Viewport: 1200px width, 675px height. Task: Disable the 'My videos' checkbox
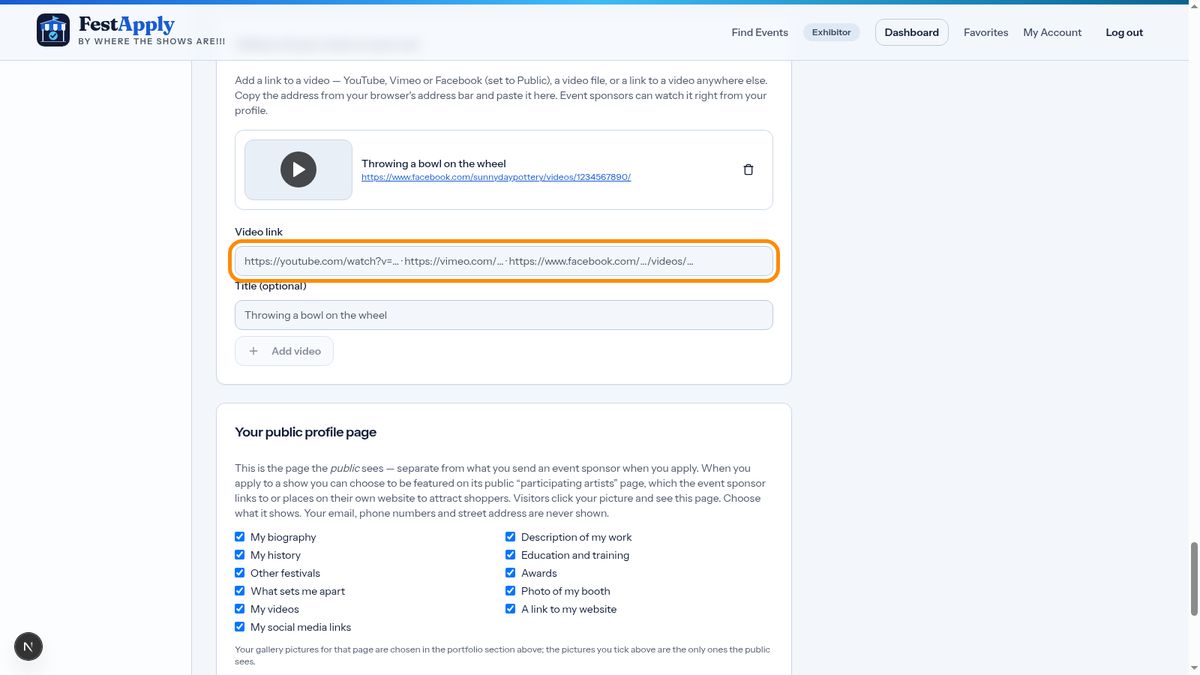240,609
